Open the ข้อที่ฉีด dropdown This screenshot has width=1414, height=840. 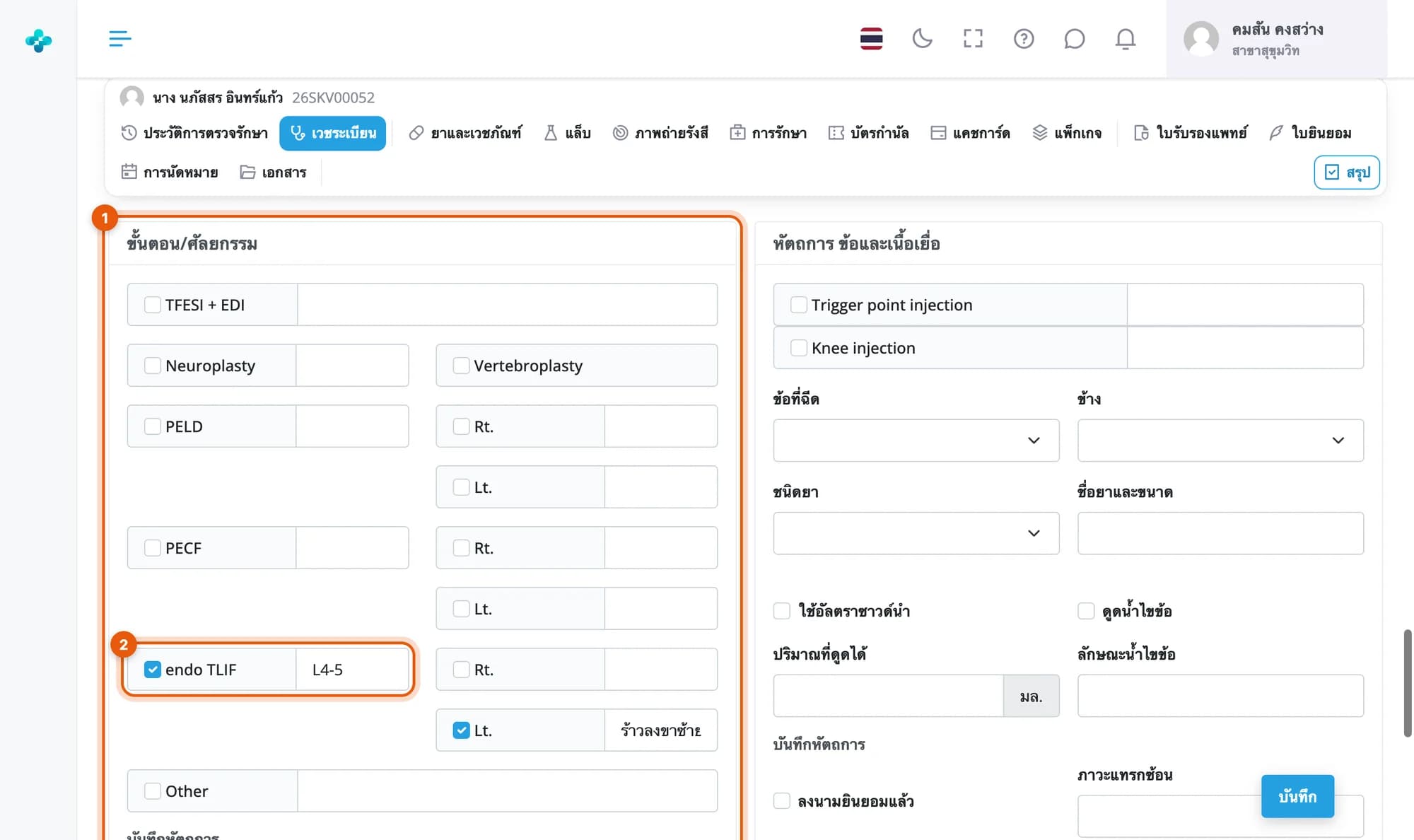(x=916, y=441)
